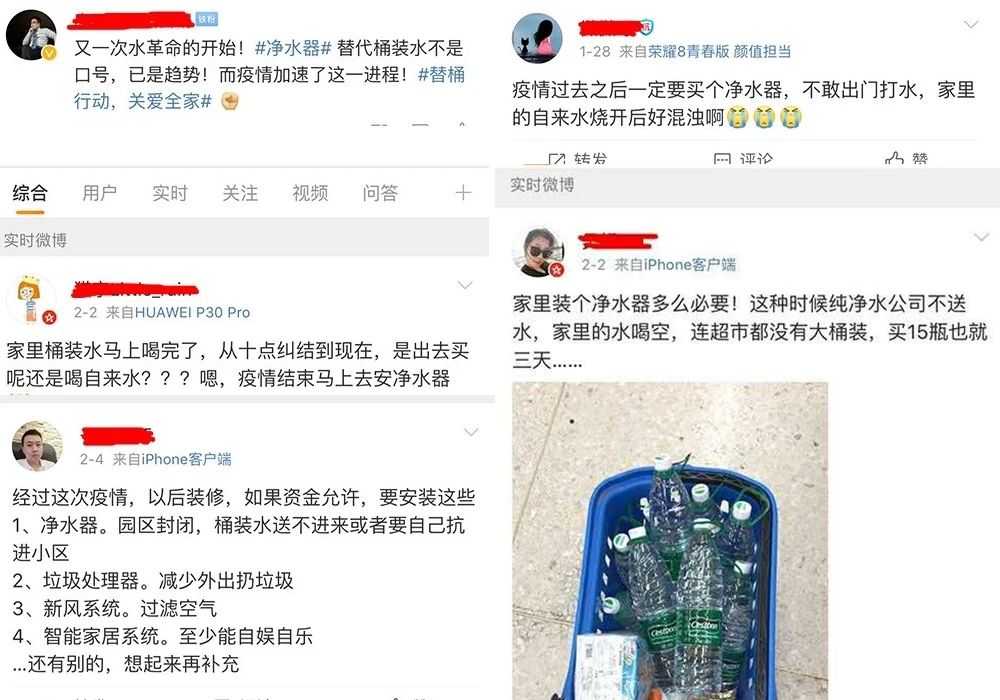
Task: Open the 视频 tab
Action: tap(310, 193)
